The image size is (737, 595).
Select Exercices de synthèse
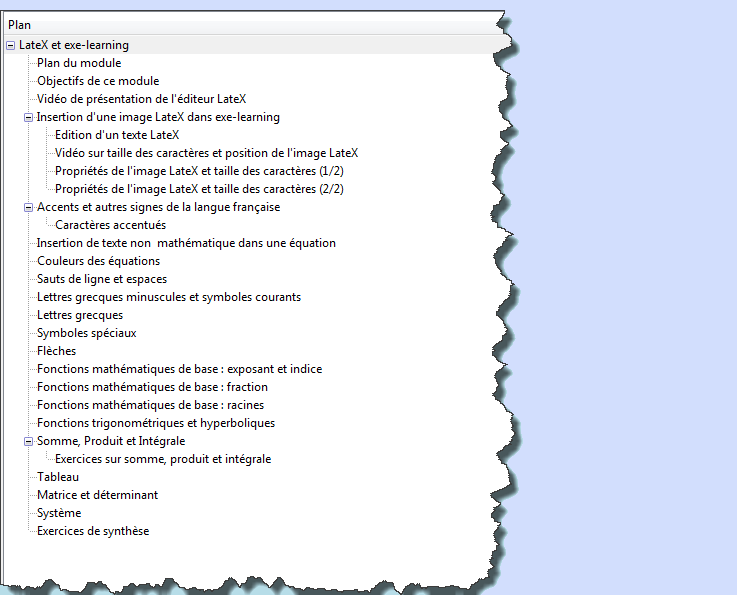coord(93,531)
